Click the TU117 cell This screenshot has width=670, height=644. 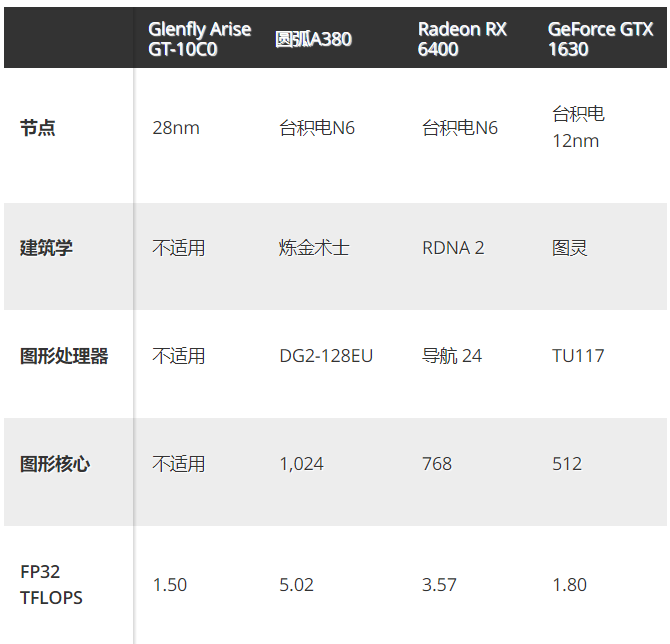578,356
